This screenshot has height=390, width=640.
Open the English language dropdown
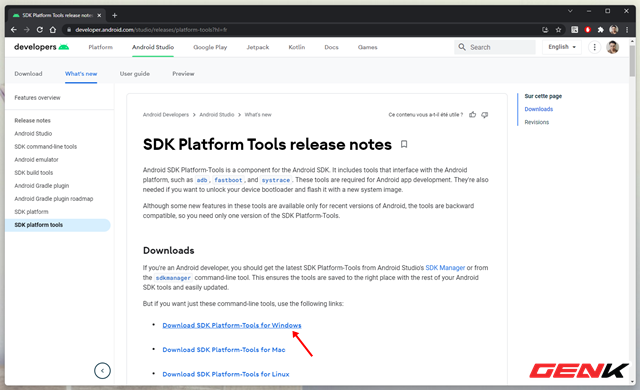[562, 47]
